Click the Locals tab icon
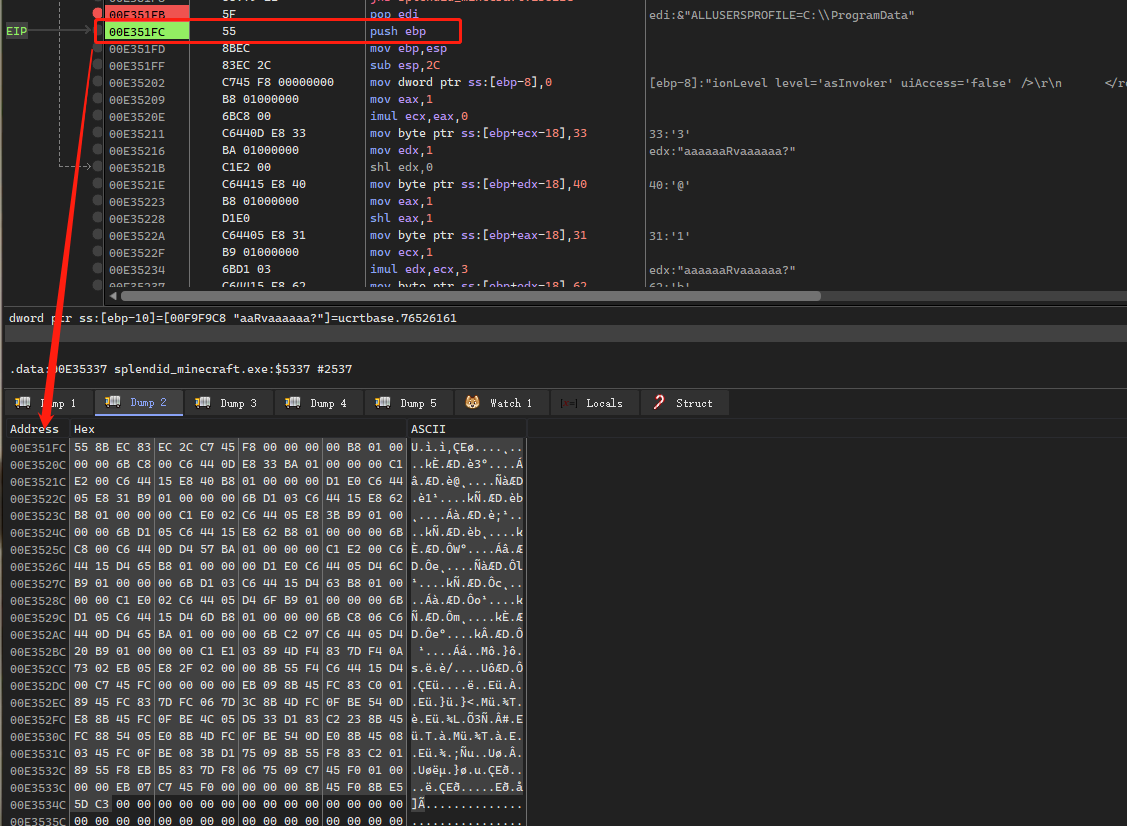 pyautogui.click(x=569, y=403)
